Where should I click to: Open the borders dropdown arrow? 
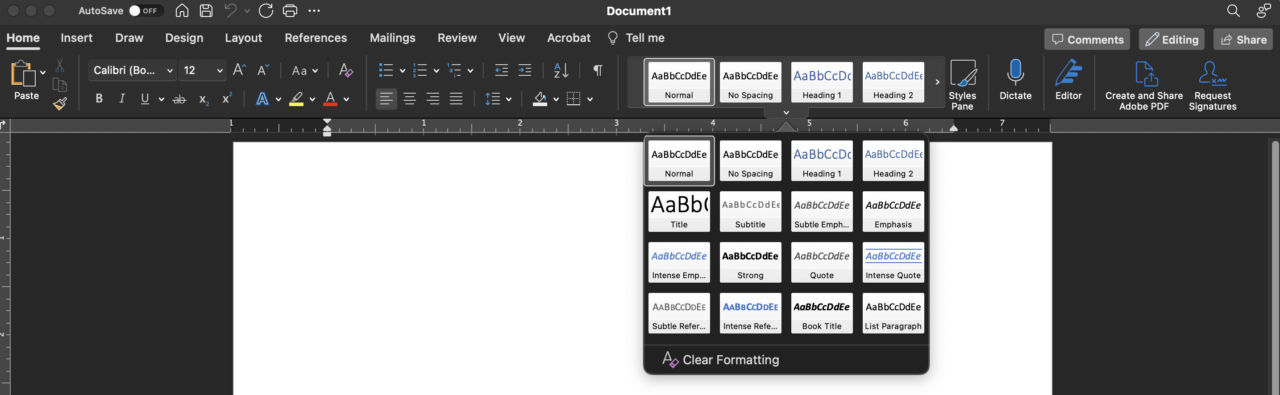coord(590,99)
